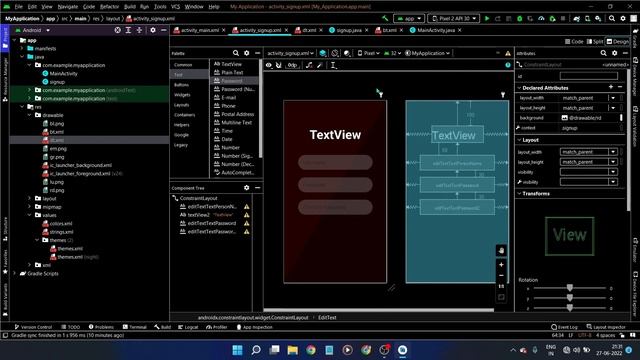Open IDE settings gear in top toolbar
640x360 pixels.
623,18
